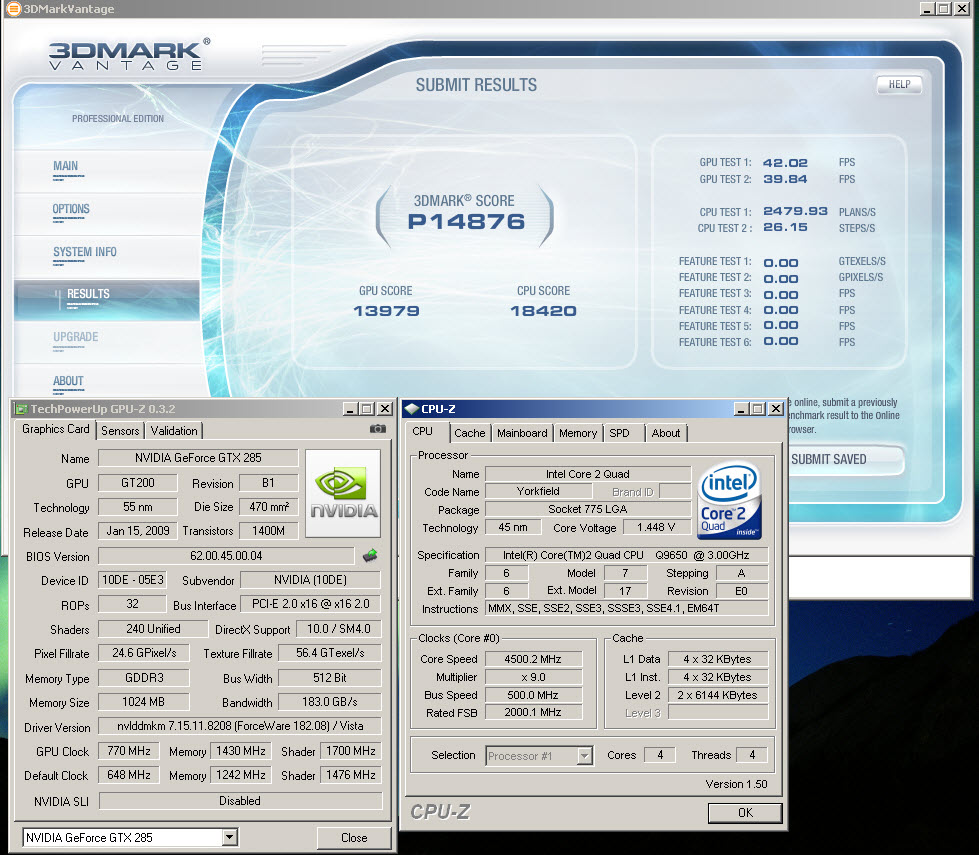979x855 pixels.
Task: Open OPTIONS in 3DMark sidebar
Action: point(71,209)
